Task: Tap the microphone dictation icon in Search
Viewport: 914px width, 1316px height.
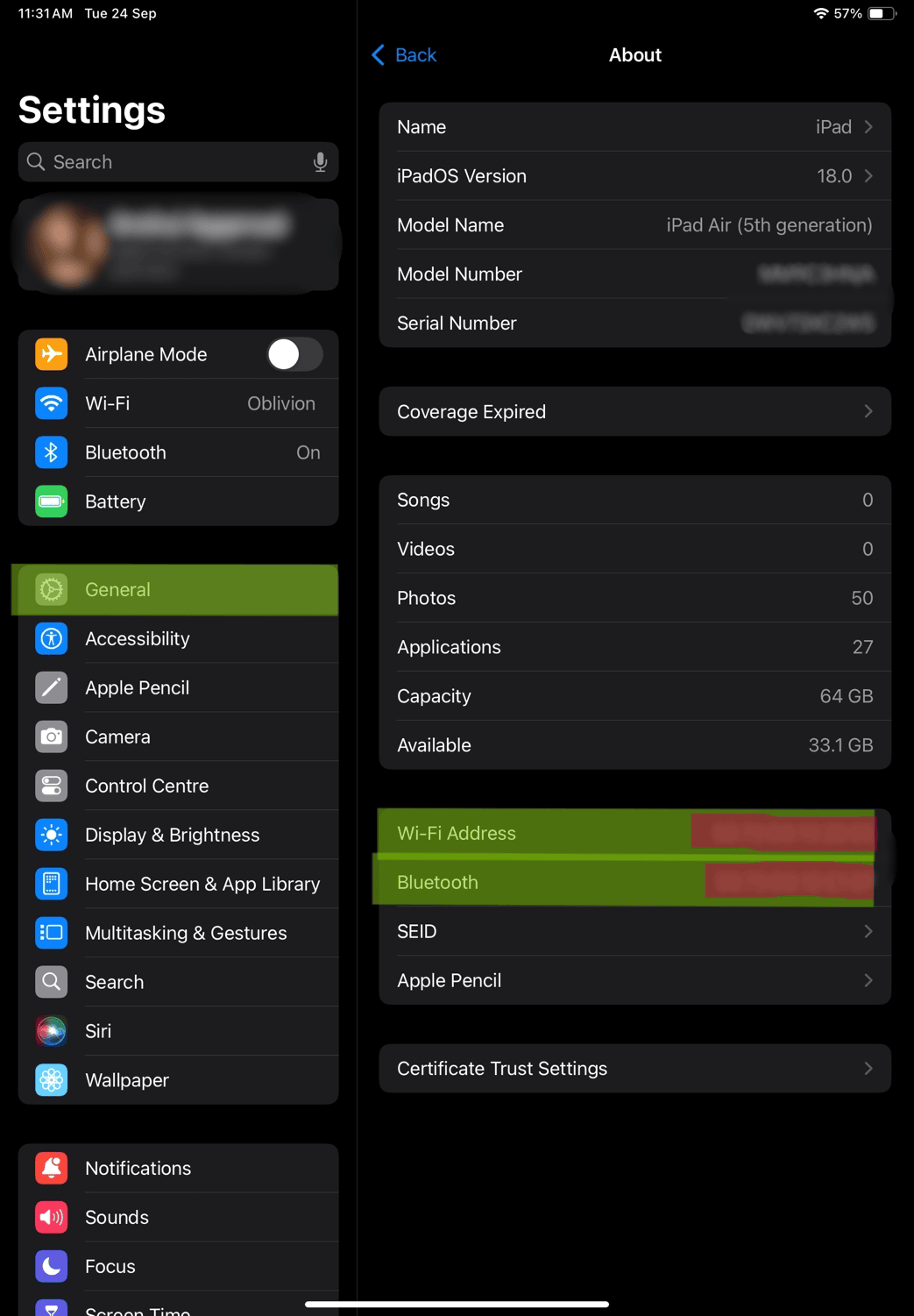Action: click(320, 162)
